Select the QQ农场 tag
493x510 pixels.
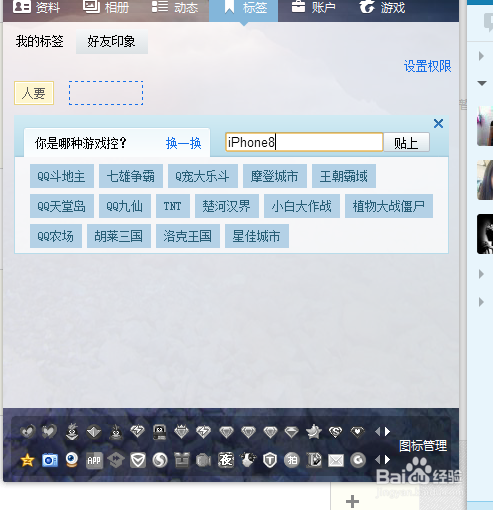coord(56,236)
